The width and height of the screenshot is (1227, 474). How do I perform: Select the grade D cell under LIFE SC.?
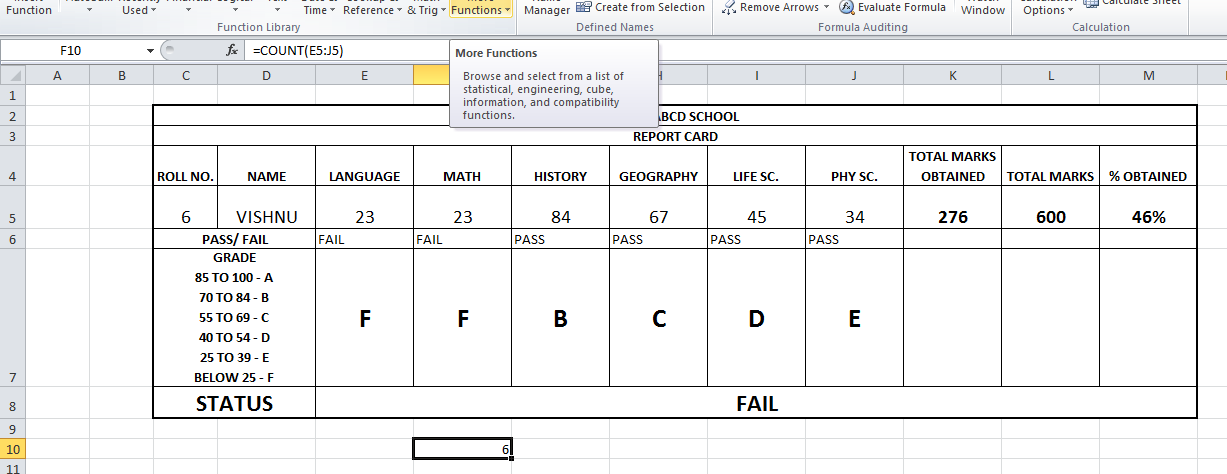point(756,318)
